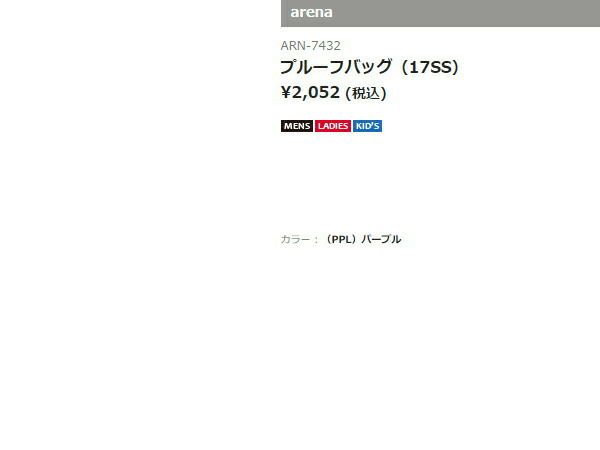
Task: Click the カラー label text
Action: [x=295, y=240]
